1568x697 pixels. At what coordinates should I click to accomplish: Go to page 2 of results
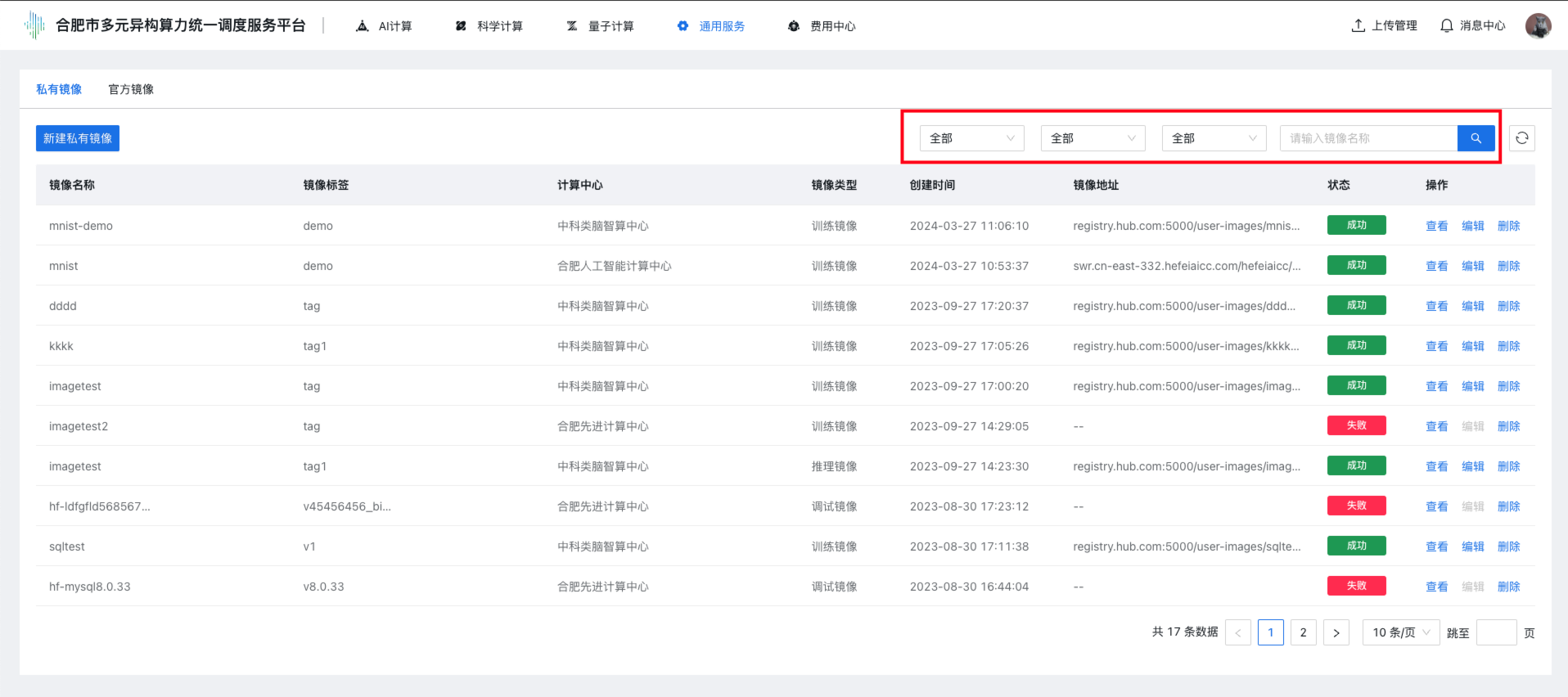tap(1303, 632)
